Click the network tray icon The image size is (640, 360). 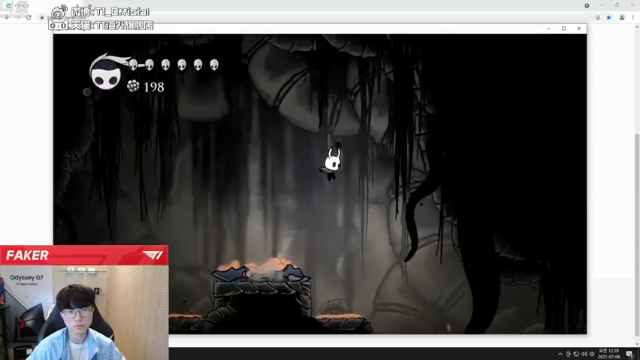coord(576,354)
